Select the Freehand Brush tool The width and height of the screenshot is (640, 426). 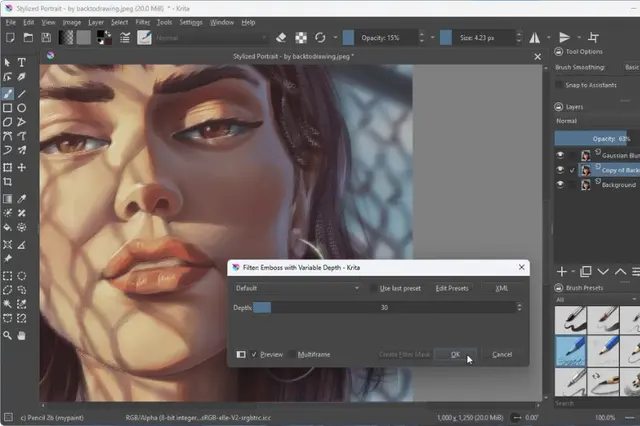tap(8, 93)
